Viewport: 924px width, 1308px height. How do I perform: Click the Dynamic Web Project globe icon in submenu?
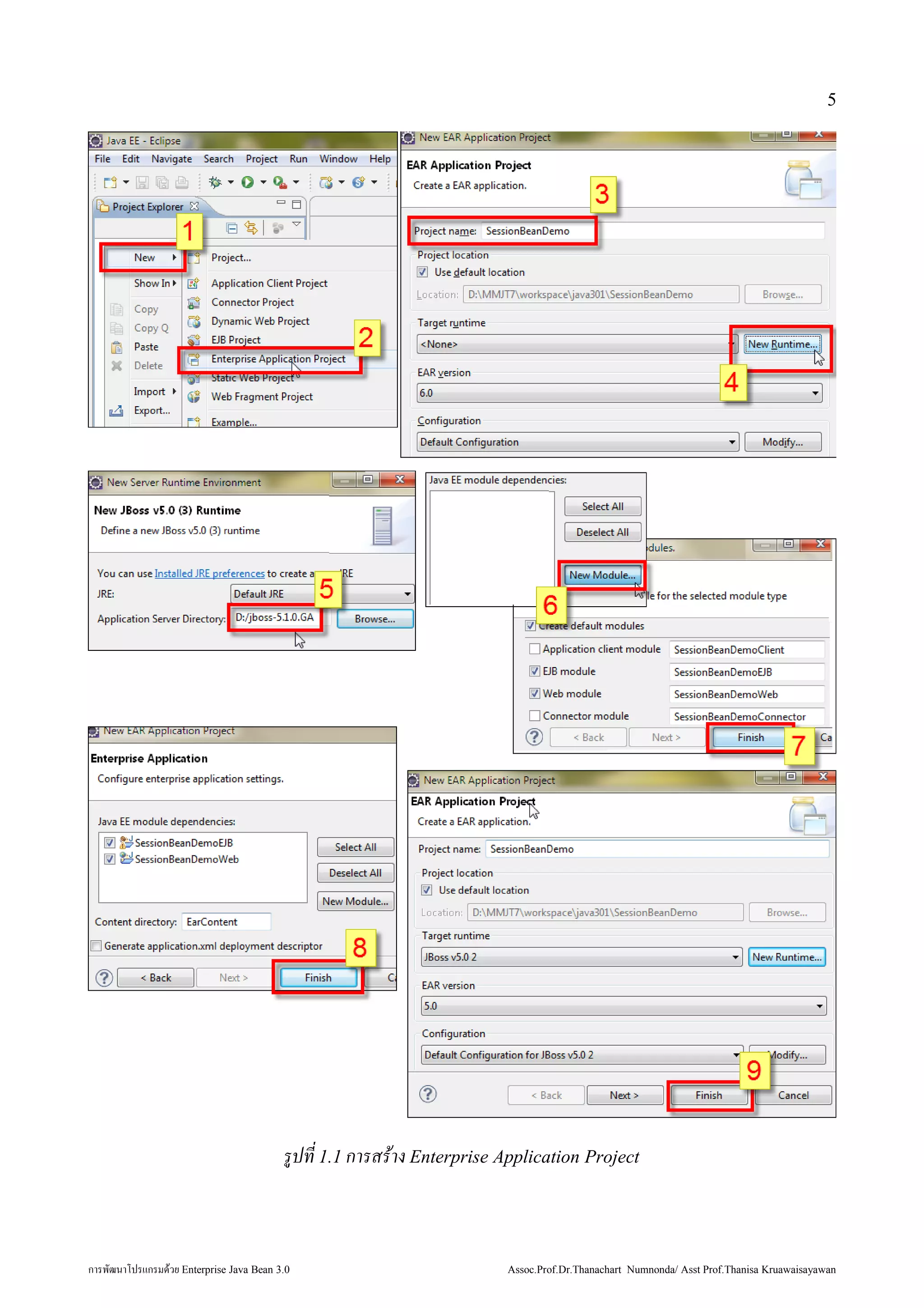pos(194,321)
